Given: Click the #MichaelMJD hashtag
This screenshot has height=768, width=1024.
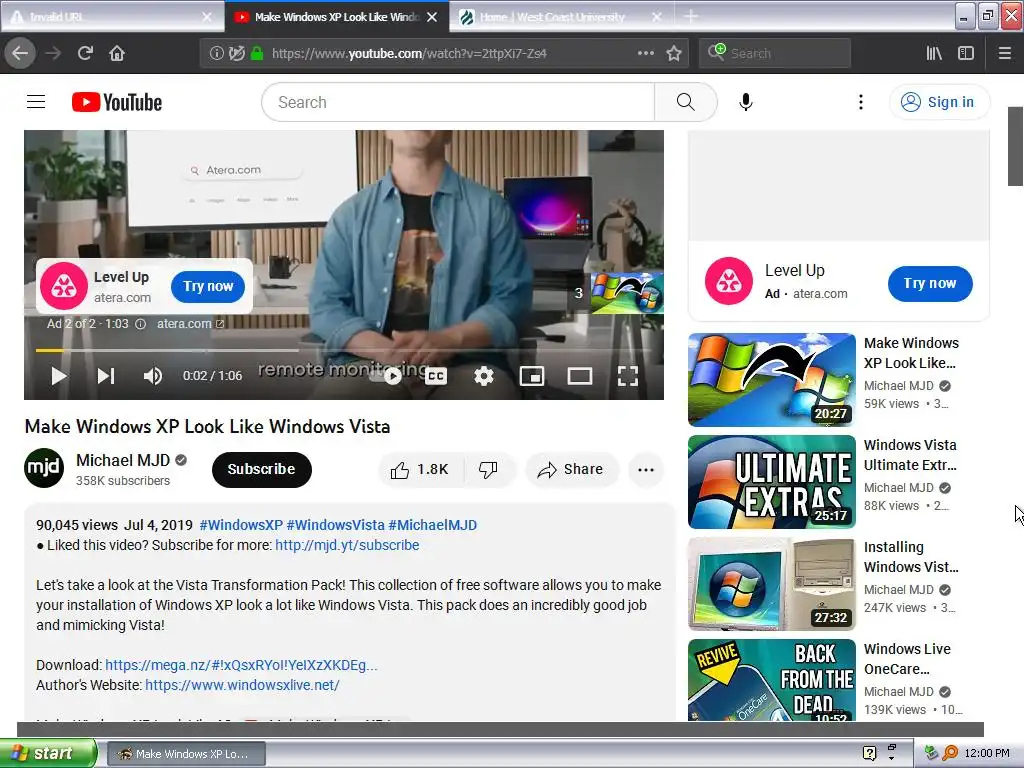Looking at the screenshot, I should 432,525.
